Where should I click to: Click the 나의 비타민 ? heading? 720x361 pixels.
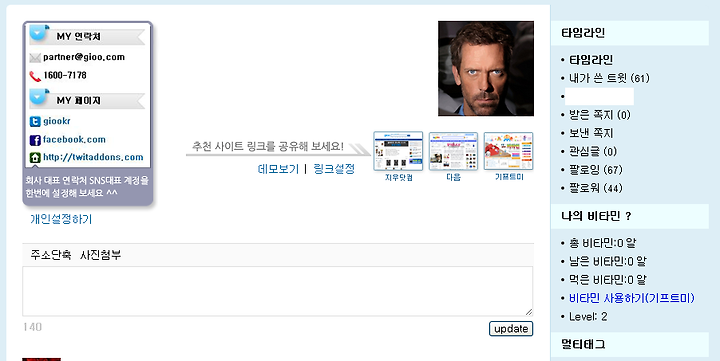tap(596, 216)
